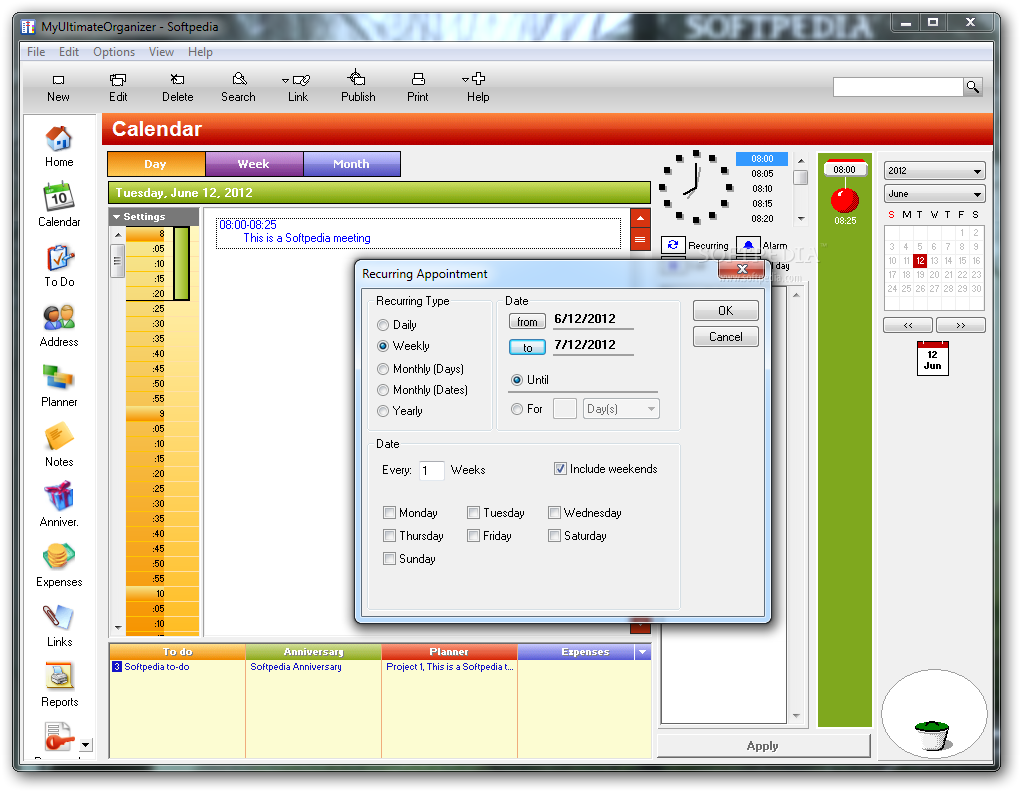
Task: Open the Calendar section icon
Action: point(59,198)
